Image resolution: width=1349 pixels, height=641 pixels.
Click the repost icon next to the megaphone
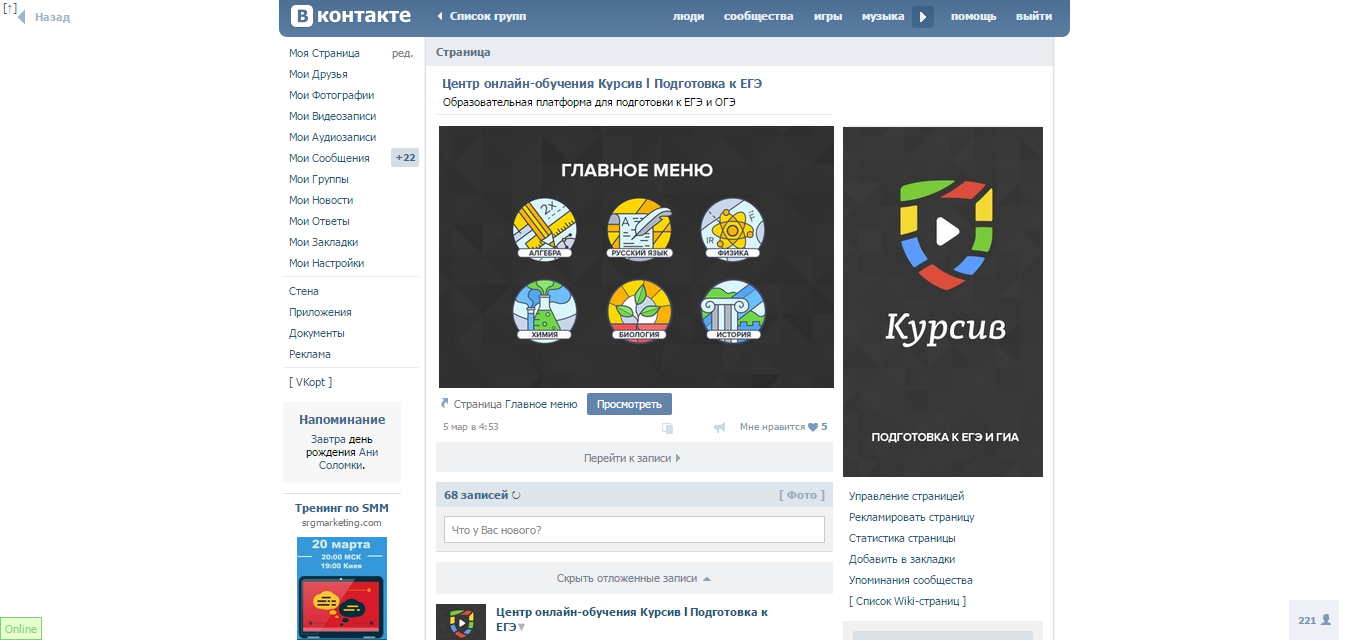tap(667, 428)
